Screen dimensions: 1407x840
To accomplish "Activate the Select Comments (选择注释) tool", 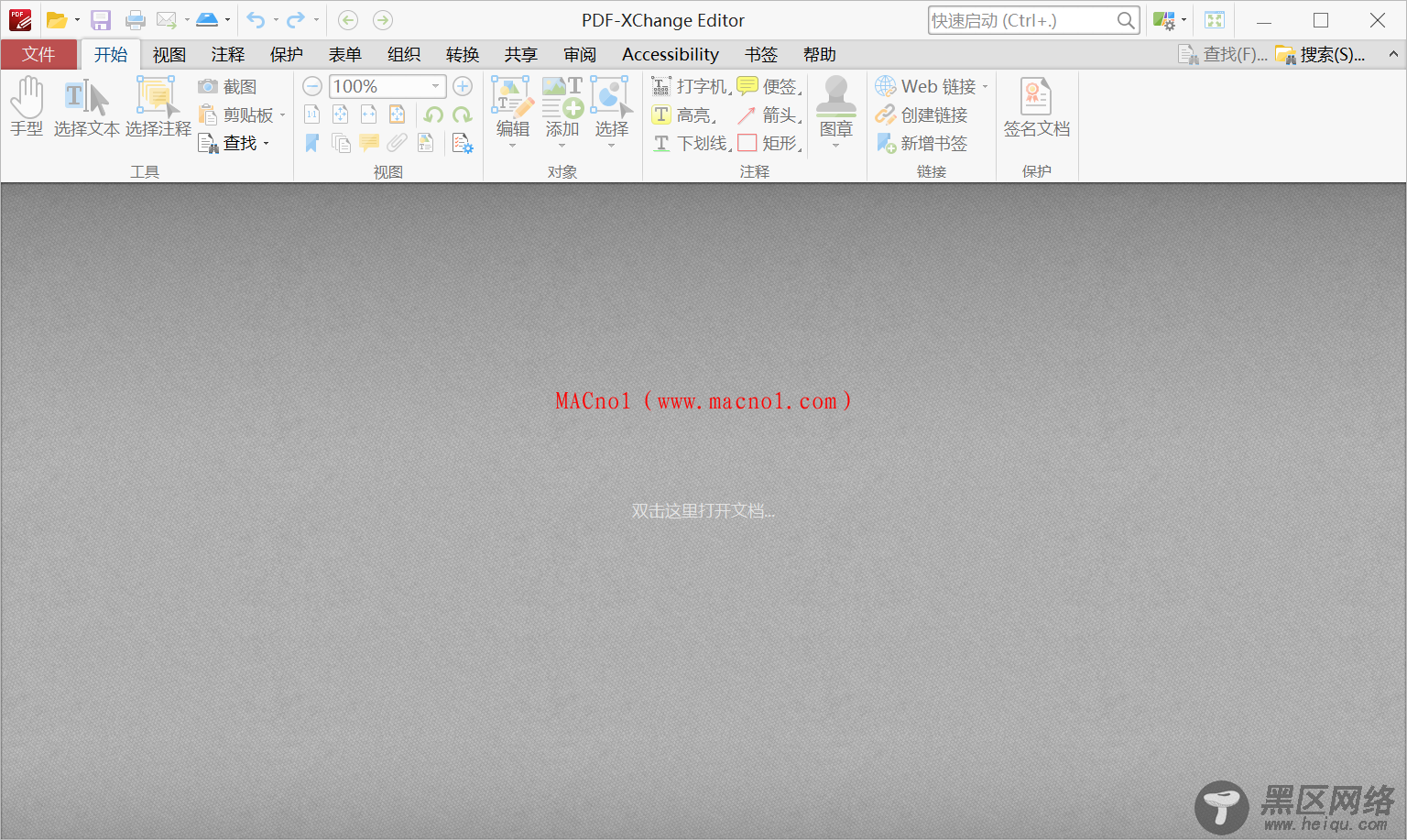I will (x=158, y=106).
